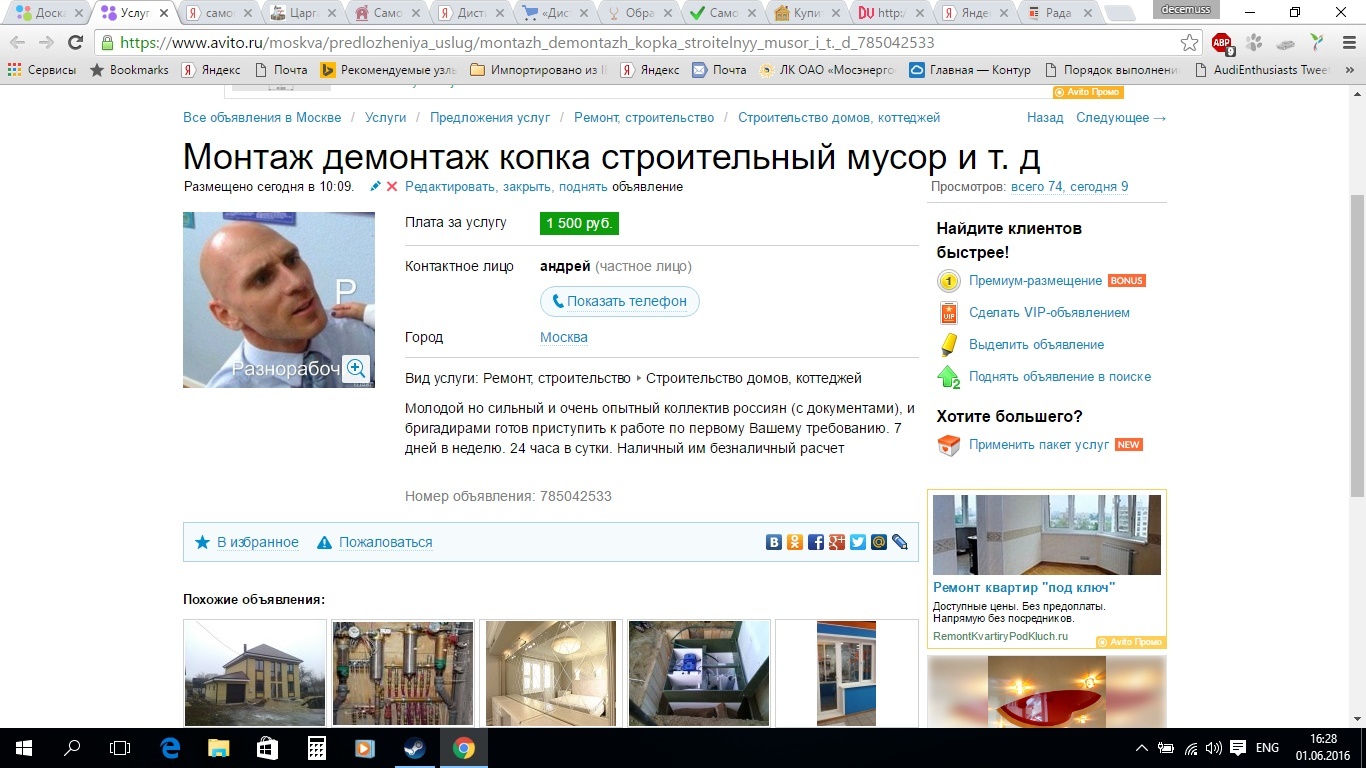Screen dimensions: 1366x768
Task: Click the star icon next to В избранное
Action: [202, 542]
